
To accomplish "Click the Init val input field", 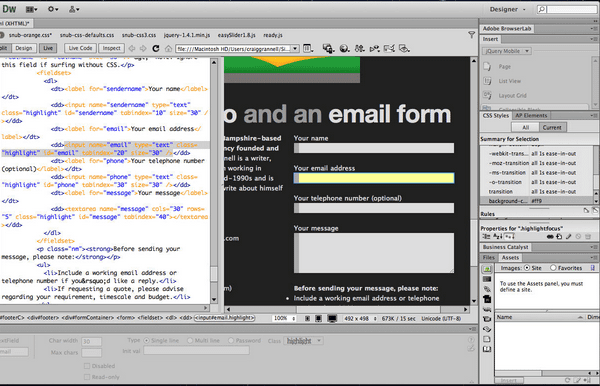I will pos(196,351).
